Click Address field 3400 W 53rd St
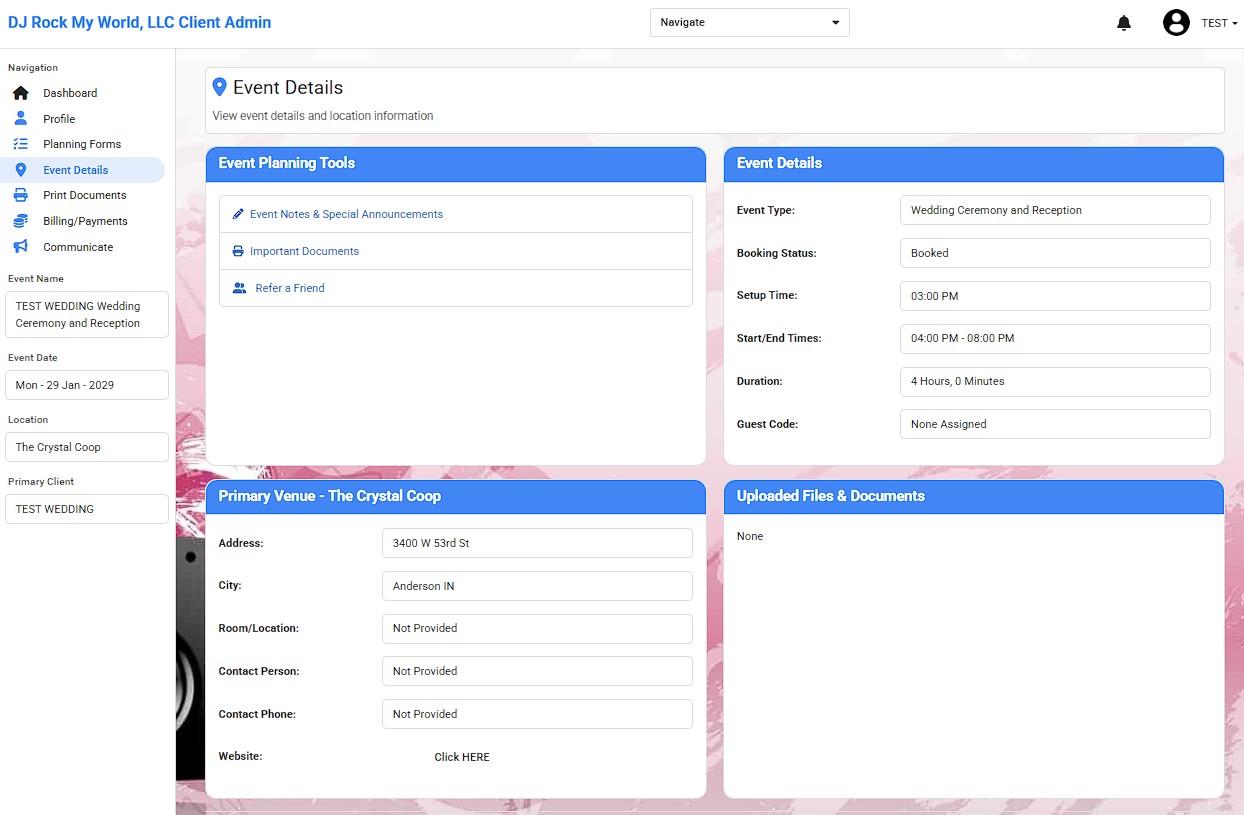1244x815 pixels. tap(537, 543)
